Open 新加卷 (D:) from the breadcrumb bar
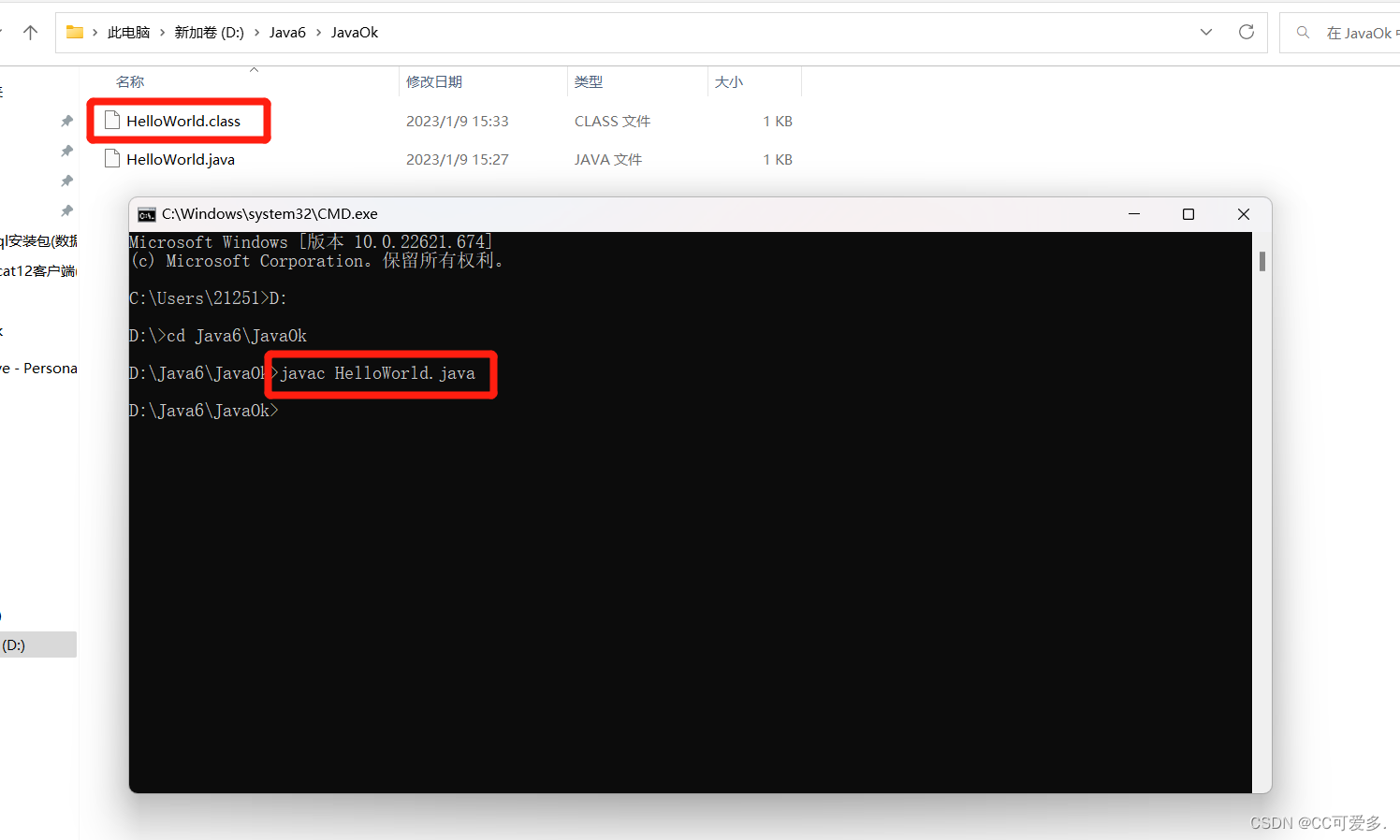This screenshot has width=1400, height=840. point(209,31)
